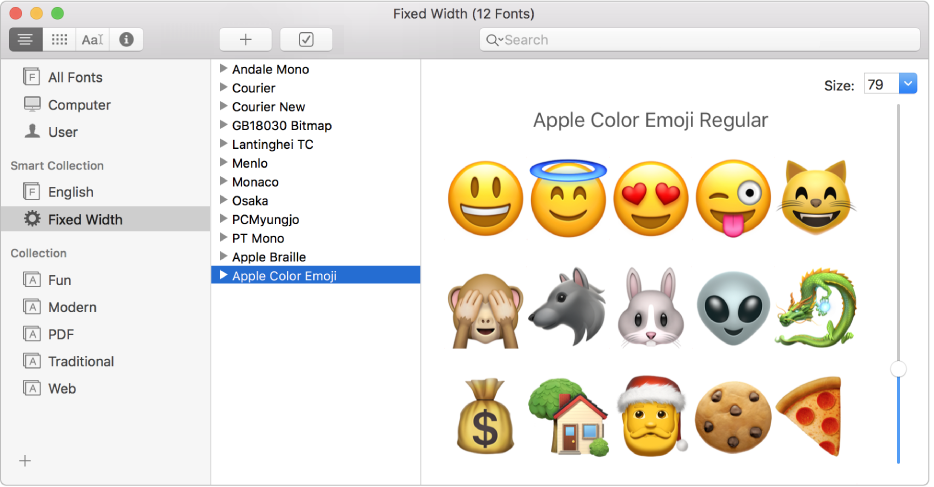
Task: Expand PT Mono font family
Action: pos(223,238)
